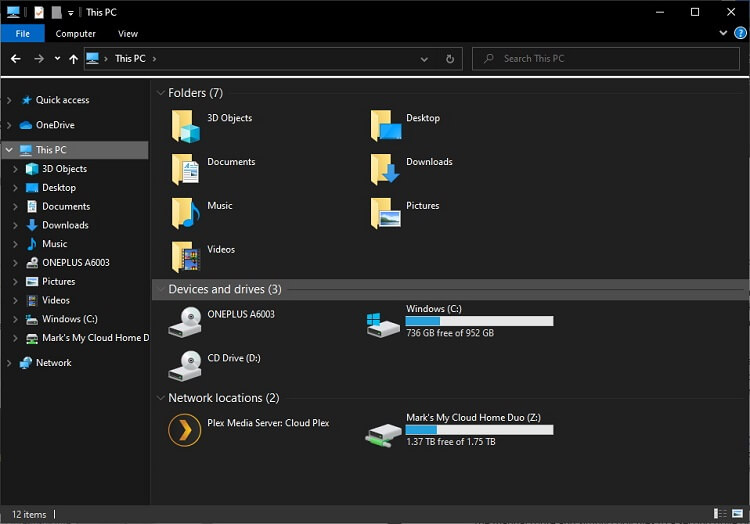The width and height of the screenshot is (750, 524).
Task: Open the CD Drive (D:) icon
Action: tap(185, 365)
